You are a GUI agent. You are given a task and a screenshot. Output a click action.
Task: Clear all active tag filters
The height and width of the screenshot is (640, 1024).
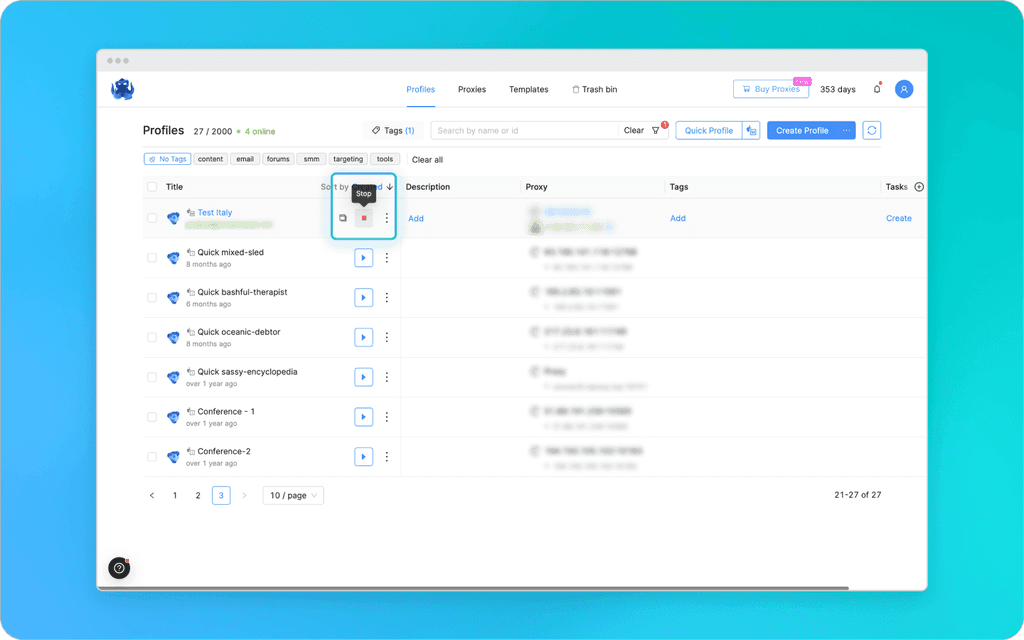(430, 159)
